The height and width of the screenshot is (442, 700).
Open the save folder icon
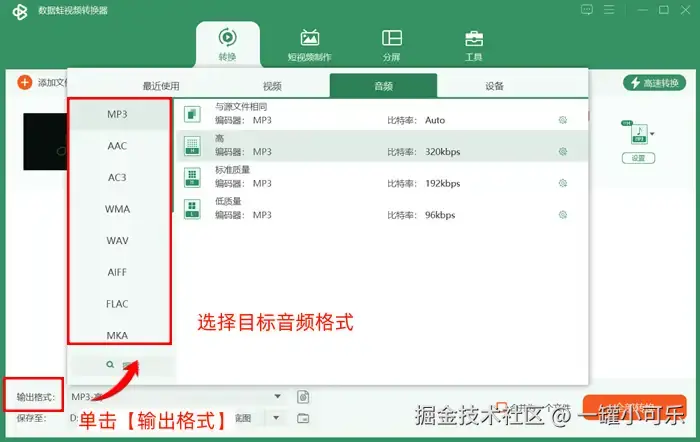(x=303, y=418)
